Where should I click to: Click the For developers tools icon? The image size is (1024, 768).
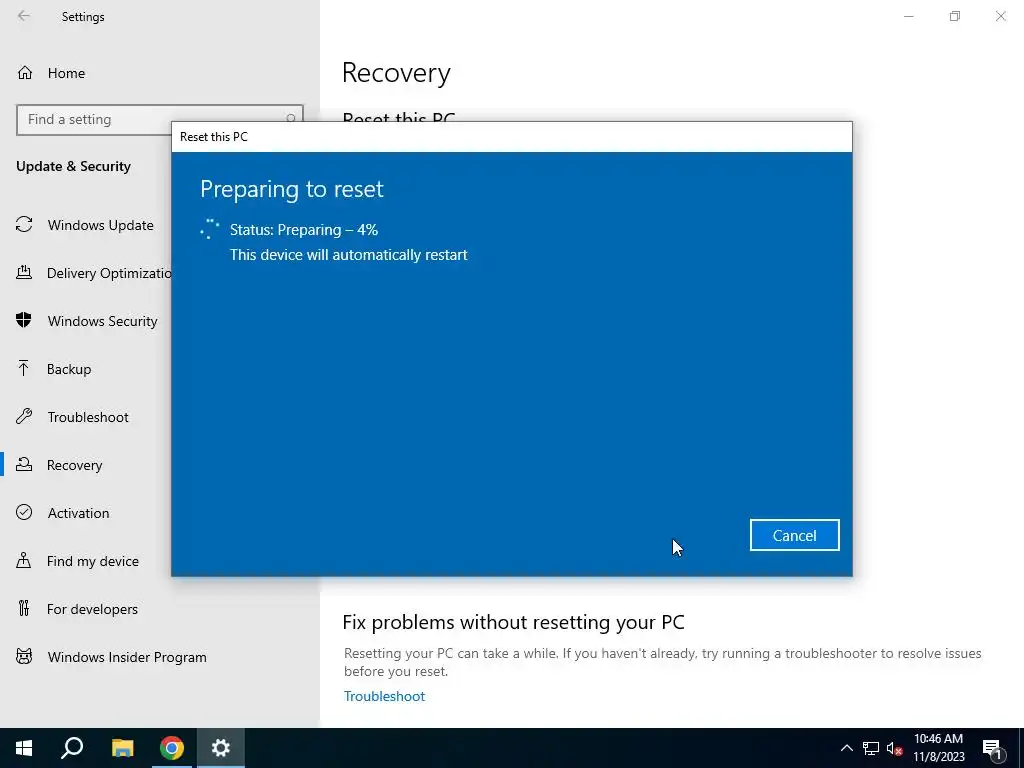[x=24, y=609]
